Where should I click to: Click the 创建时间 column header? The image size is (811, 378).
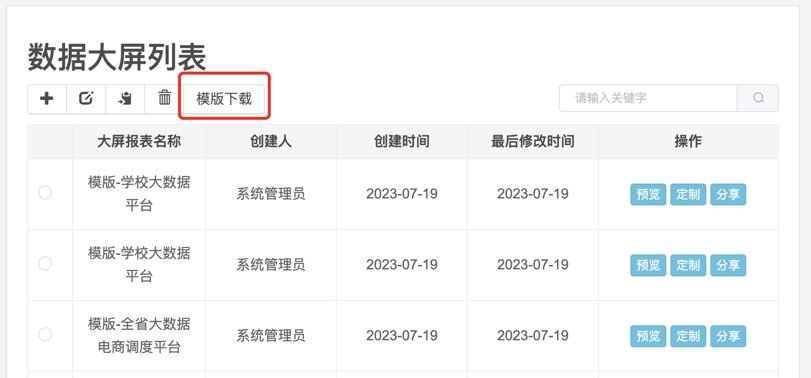(x=402, y=142)
